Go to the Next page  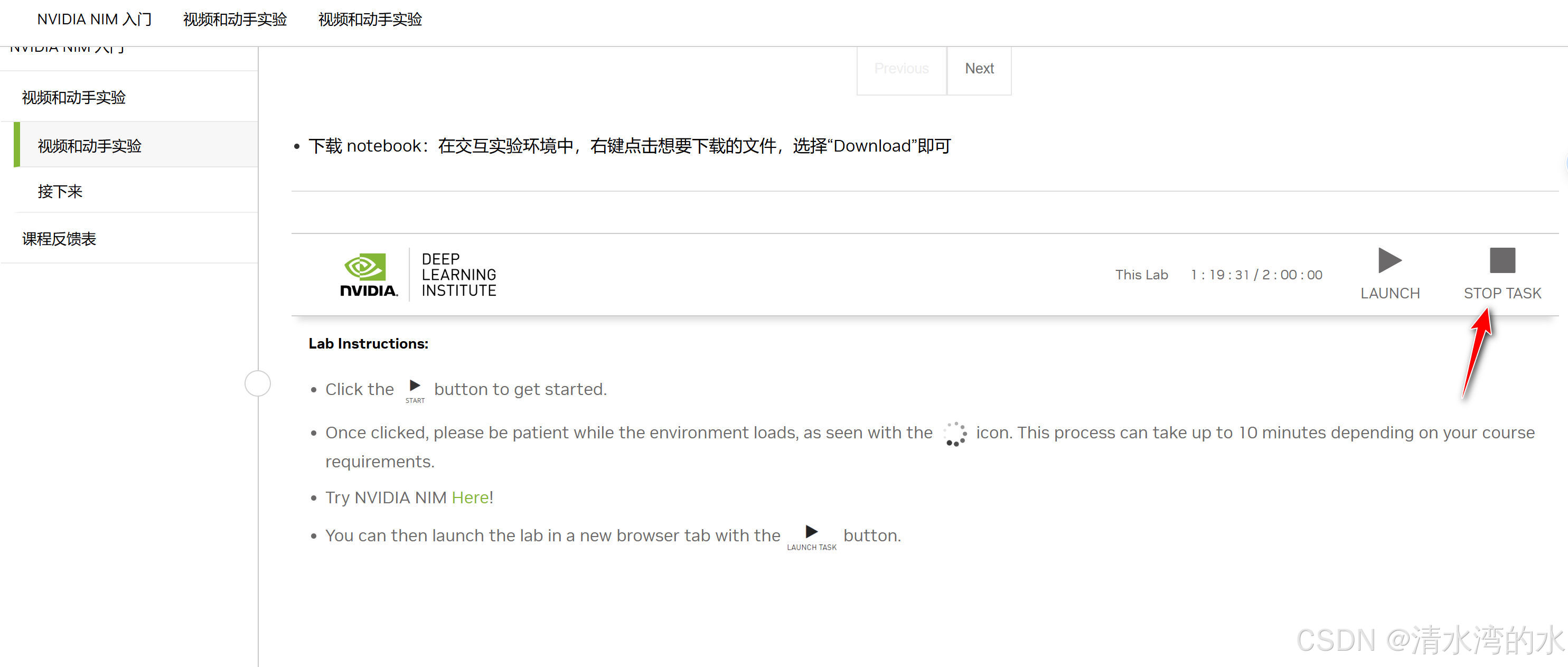click(x=979, y=69)
